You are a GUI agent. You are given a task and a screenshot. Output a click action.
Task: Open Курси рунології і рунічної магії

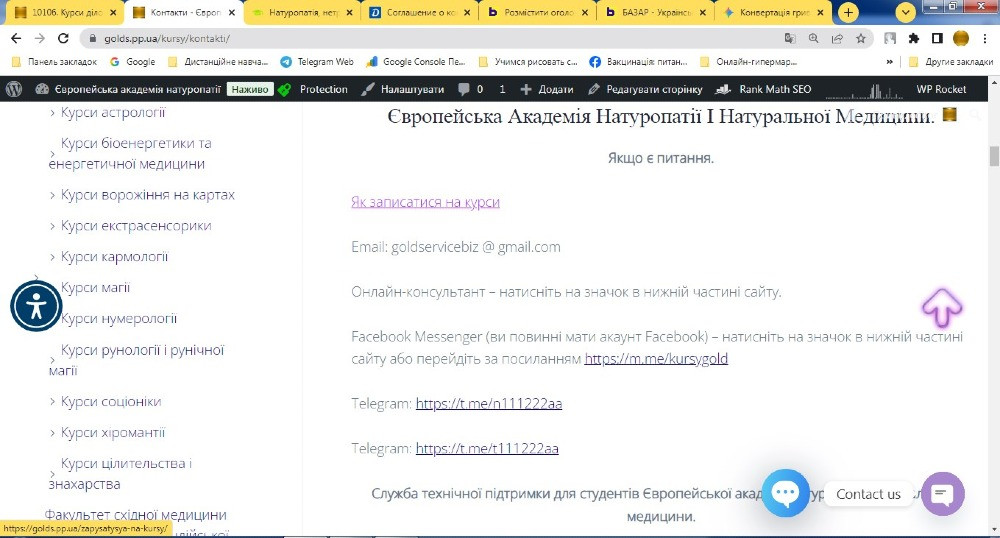(136, 360)
